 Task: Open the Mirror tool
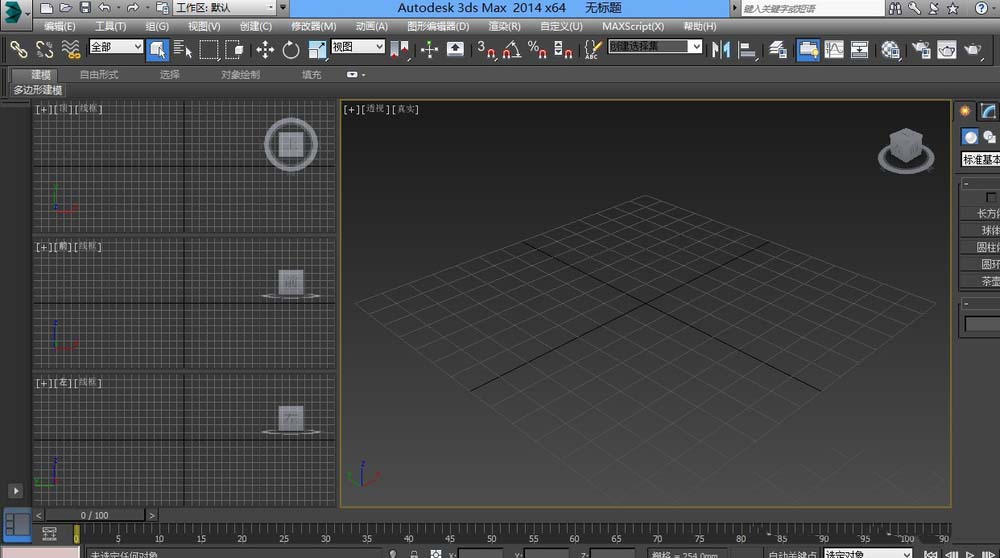pyautogui.click(x=720, y=49)
